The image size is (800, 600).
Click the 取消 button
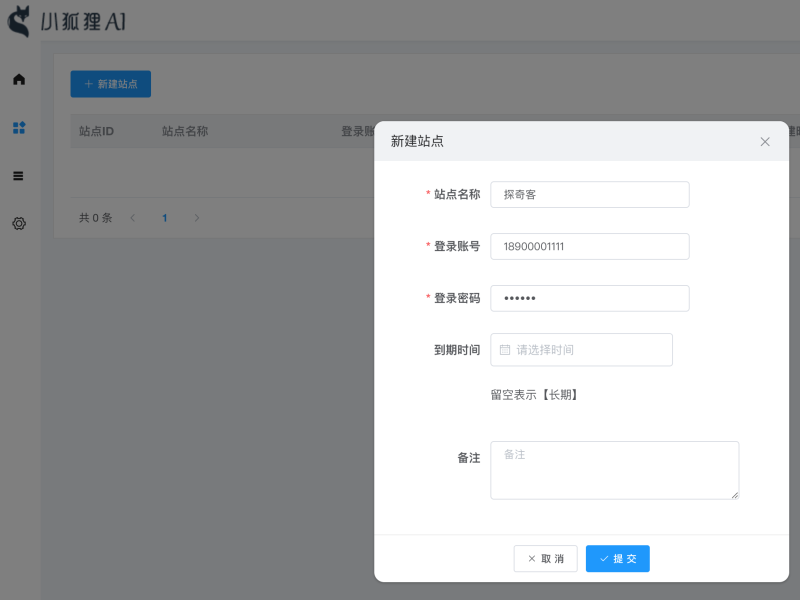(x=545, y=559)
